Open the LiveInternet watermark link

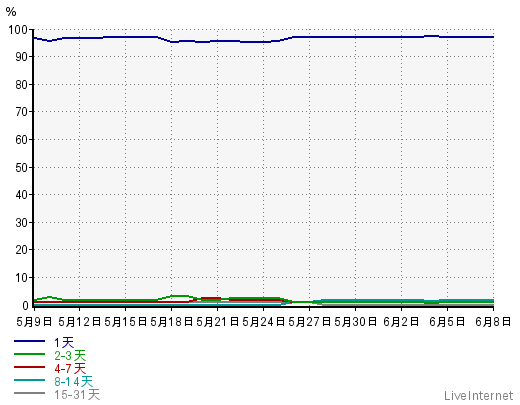(478, 396)
